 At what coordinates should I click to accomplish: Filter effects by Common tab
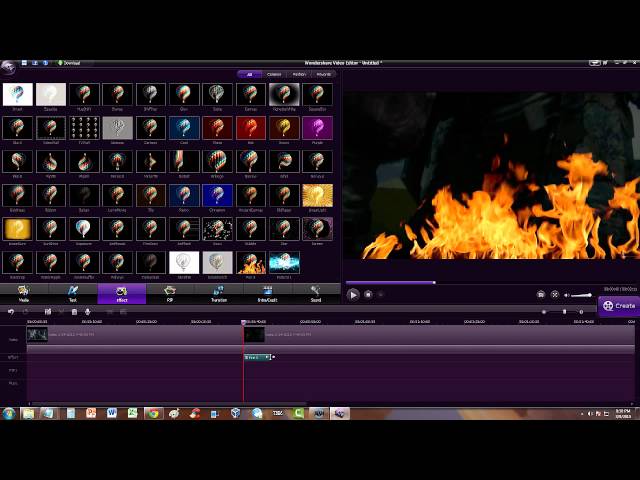(x=274, y=74)
